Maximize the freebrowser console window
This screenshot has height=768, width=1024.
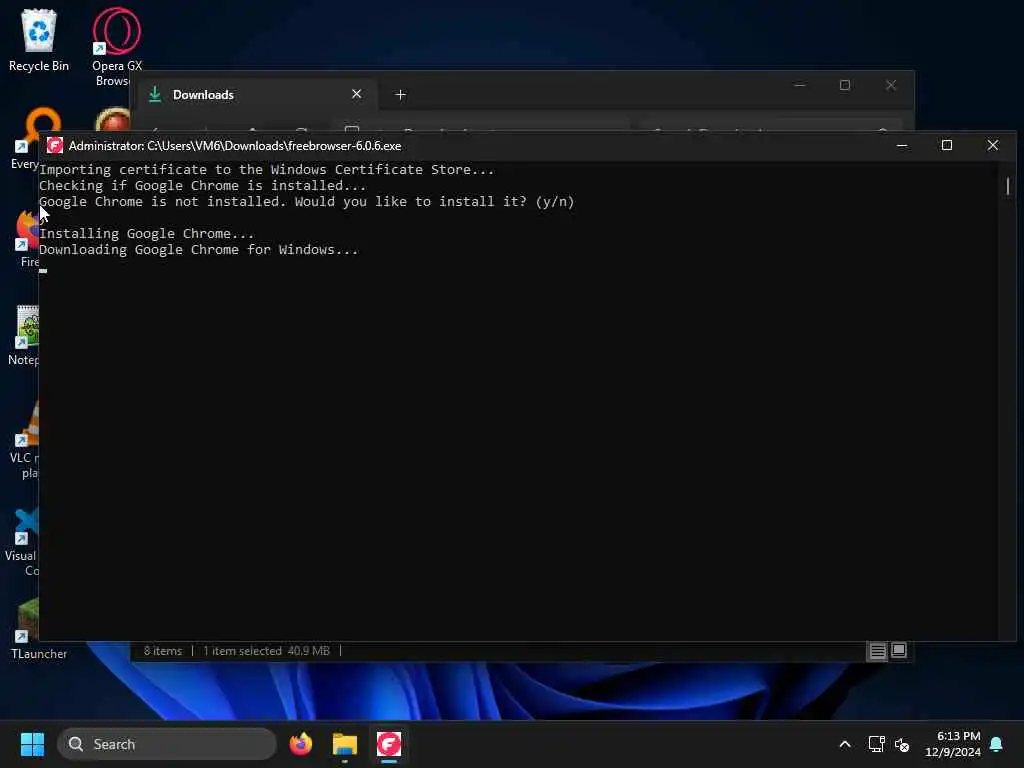947,145
